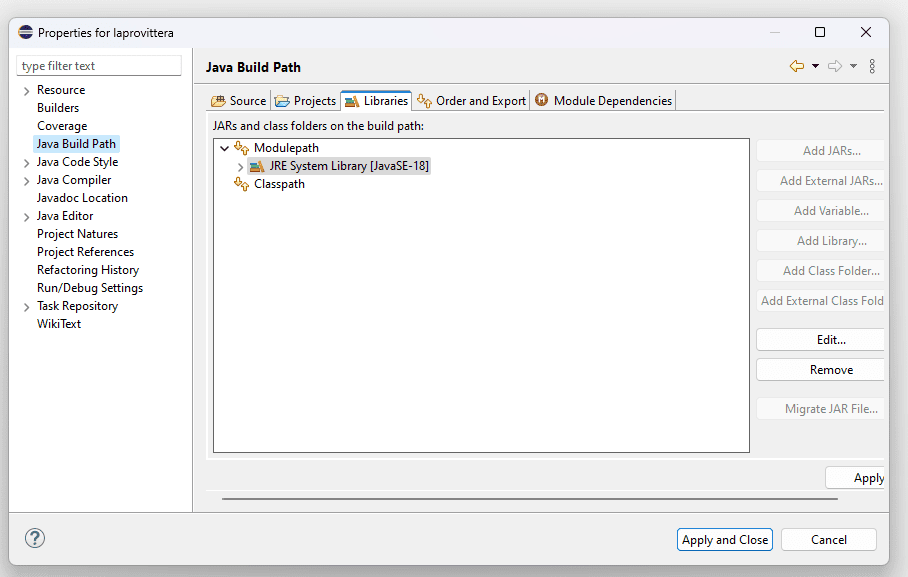Remove the selected library
The height and width of the screenshot is (577, 908).
click(821, 370)
